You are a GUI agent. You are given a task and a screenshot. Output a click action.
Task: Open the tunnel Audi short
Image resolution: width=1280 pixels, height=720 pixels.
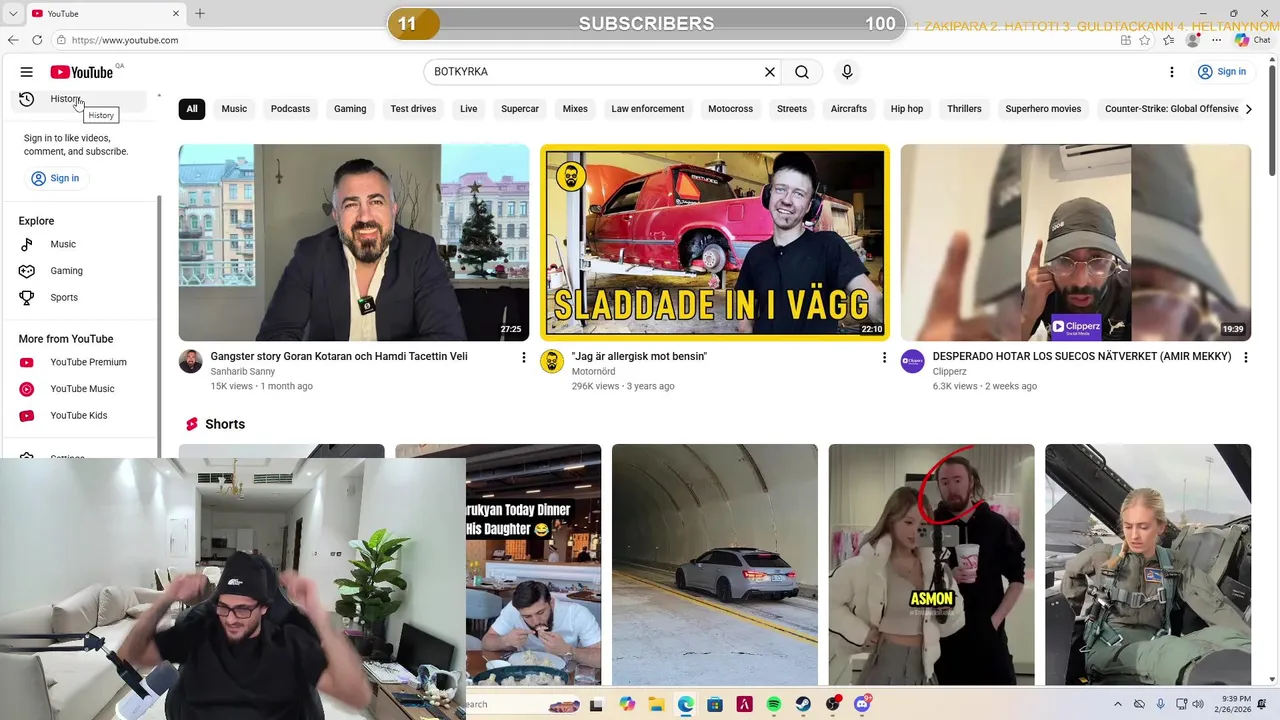[715, 565]
